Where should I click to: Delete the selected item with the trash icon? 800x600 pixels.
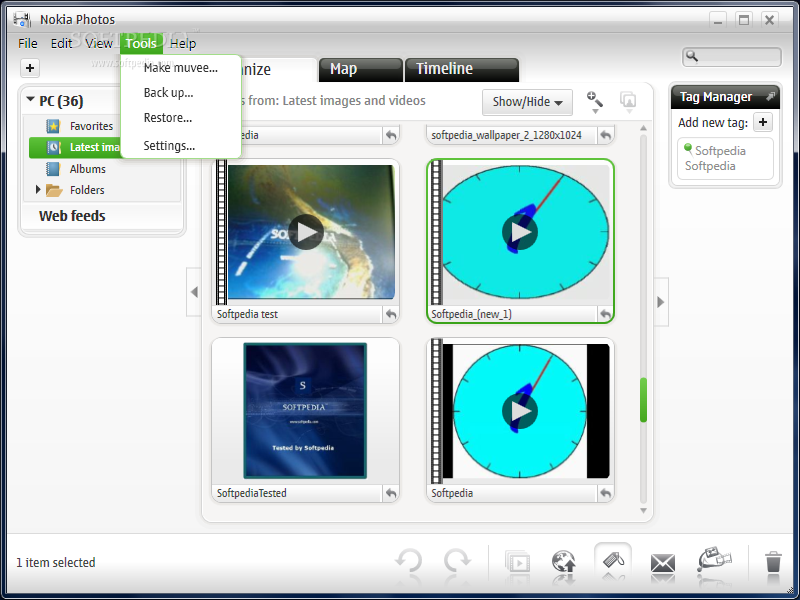tap(773, 562)
